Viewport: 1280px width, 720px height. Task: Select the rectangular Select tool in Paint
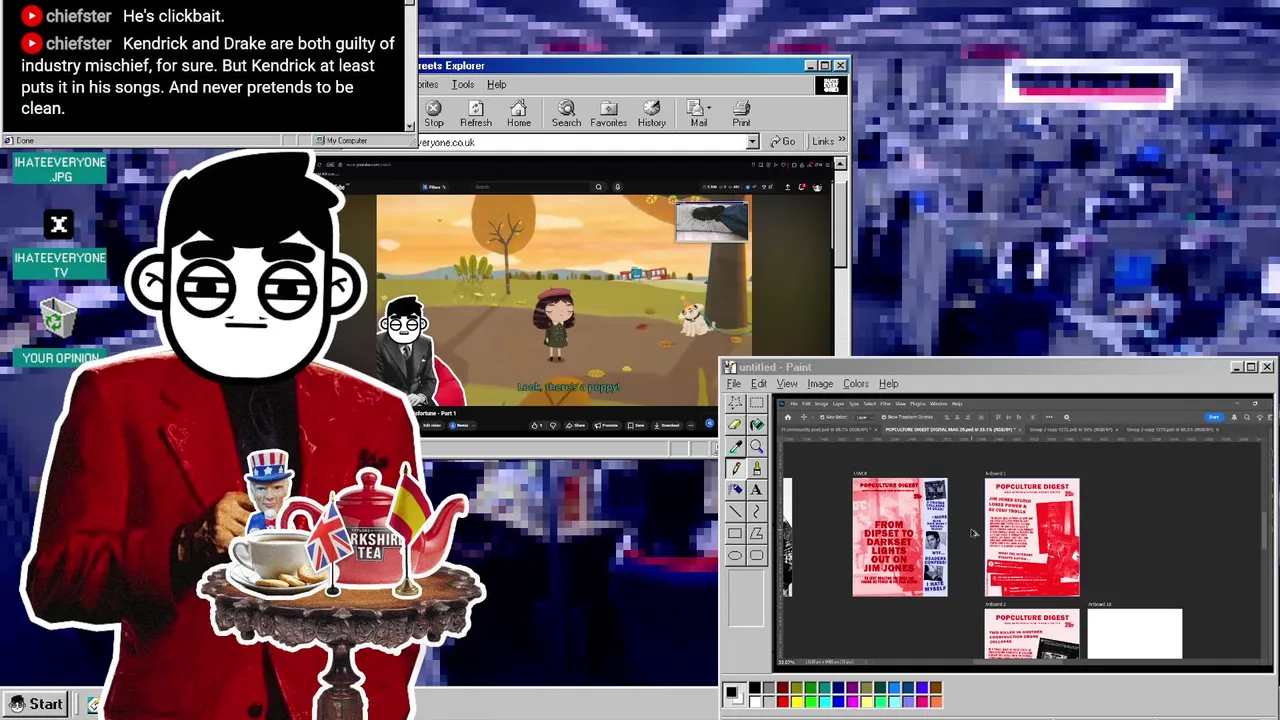click(x=756, y=402)
